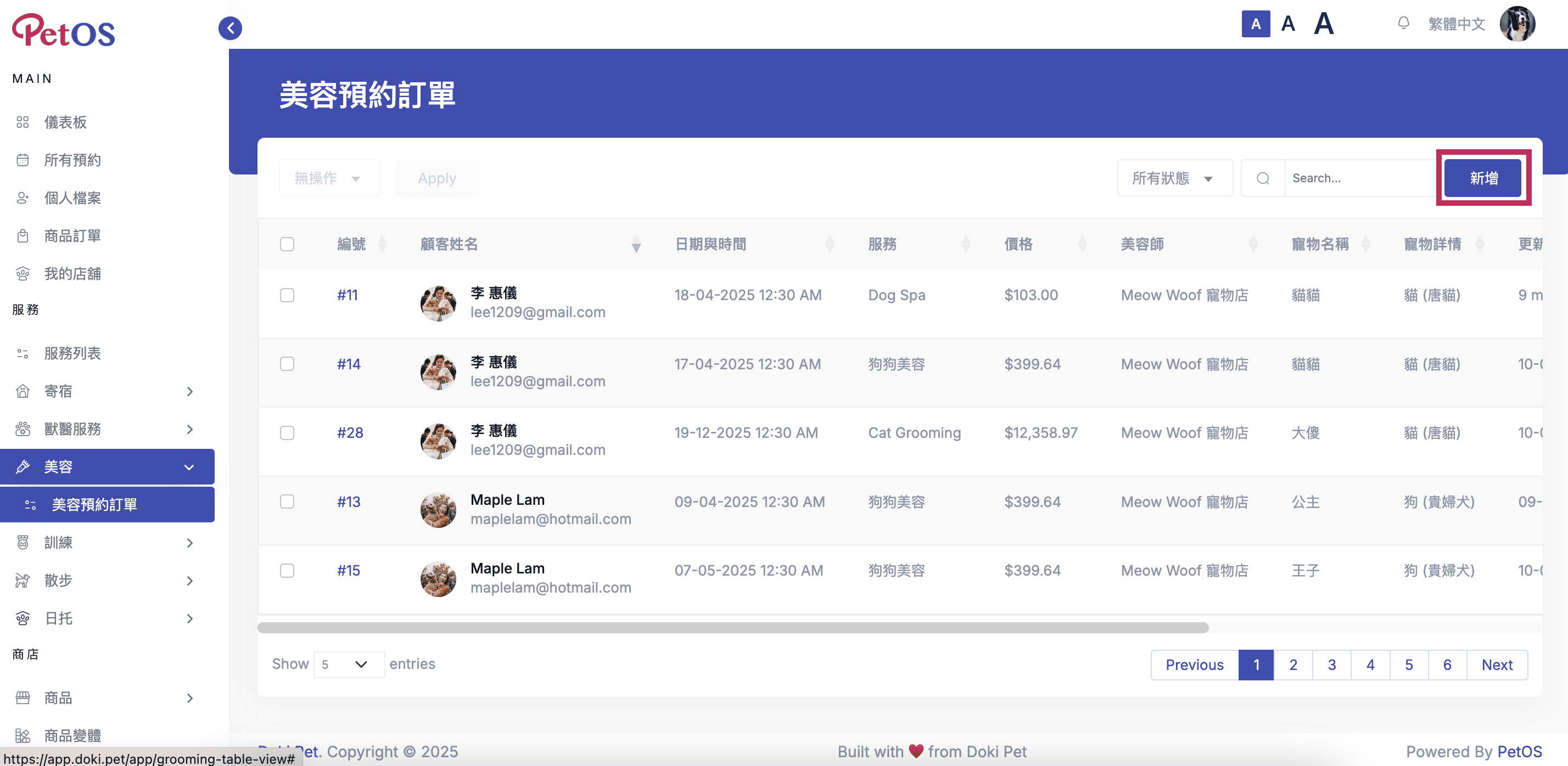Viewport: 1568px width, 766px height.
Task: Click the PetOS logo
Action: point(63,30)
